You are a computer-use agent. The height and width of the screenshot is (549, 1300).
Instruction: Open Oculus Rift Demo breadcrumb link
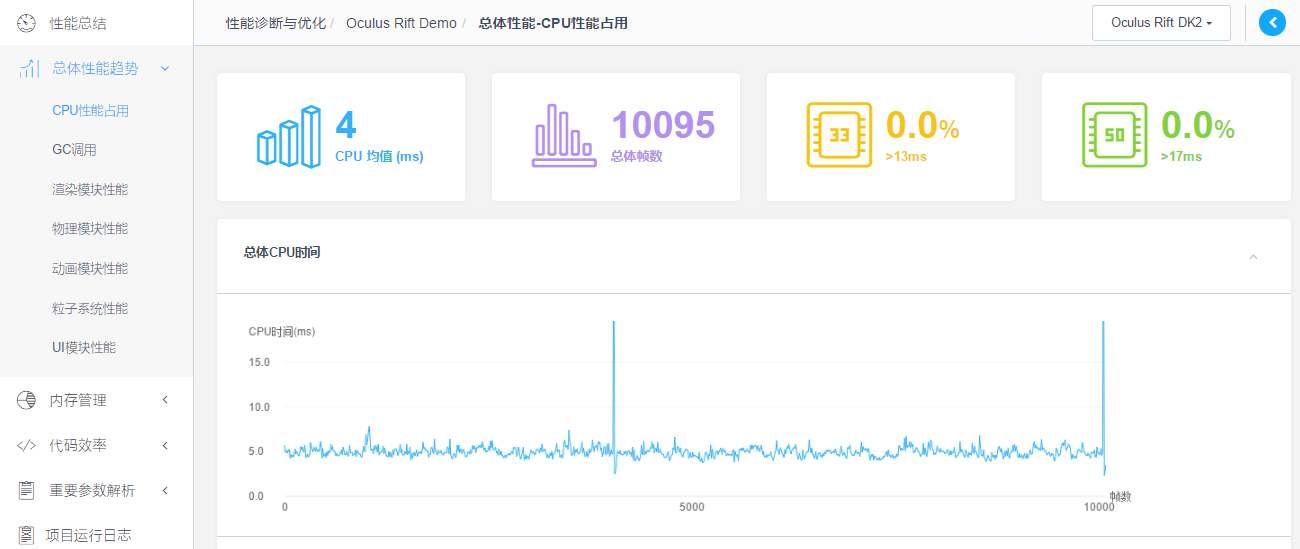tap(401, 23)
